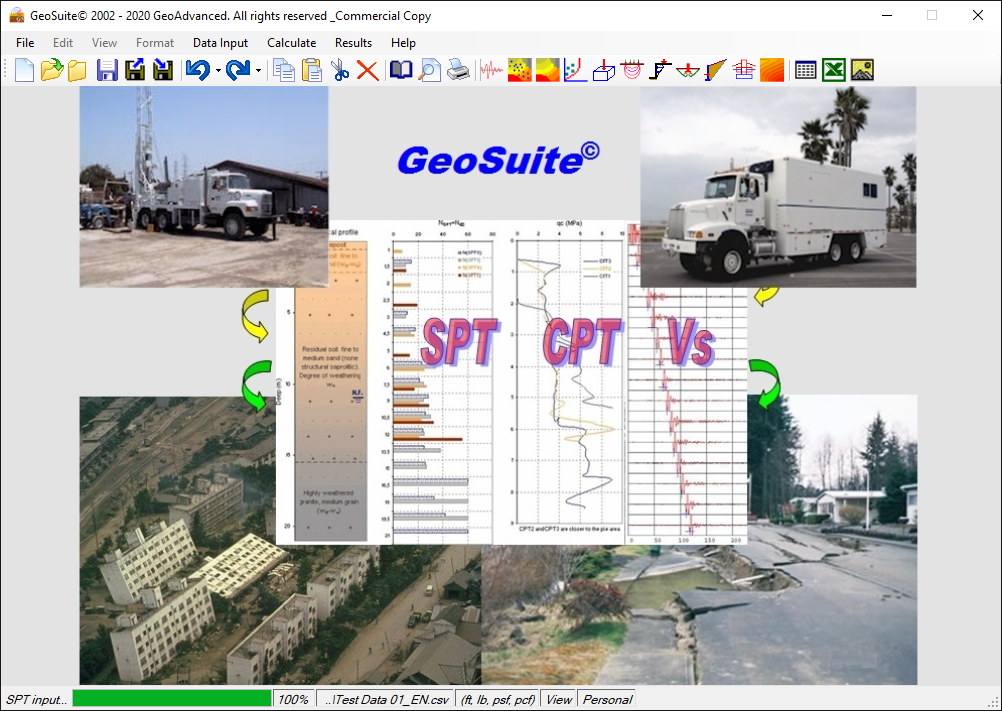This screenshot has height=711, width=1002.
Task: Print using the printer icon
Action: 458,70
